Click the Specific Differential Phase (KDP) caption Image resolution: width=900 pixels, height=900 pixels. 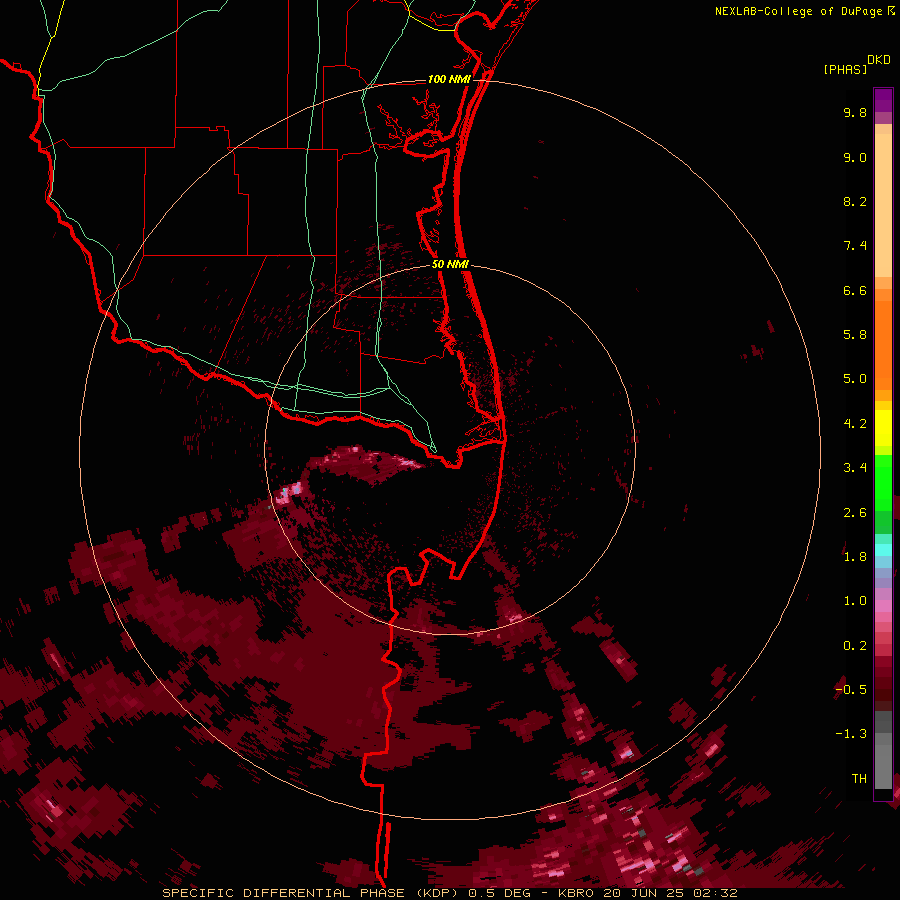click(x=311, y=893)
